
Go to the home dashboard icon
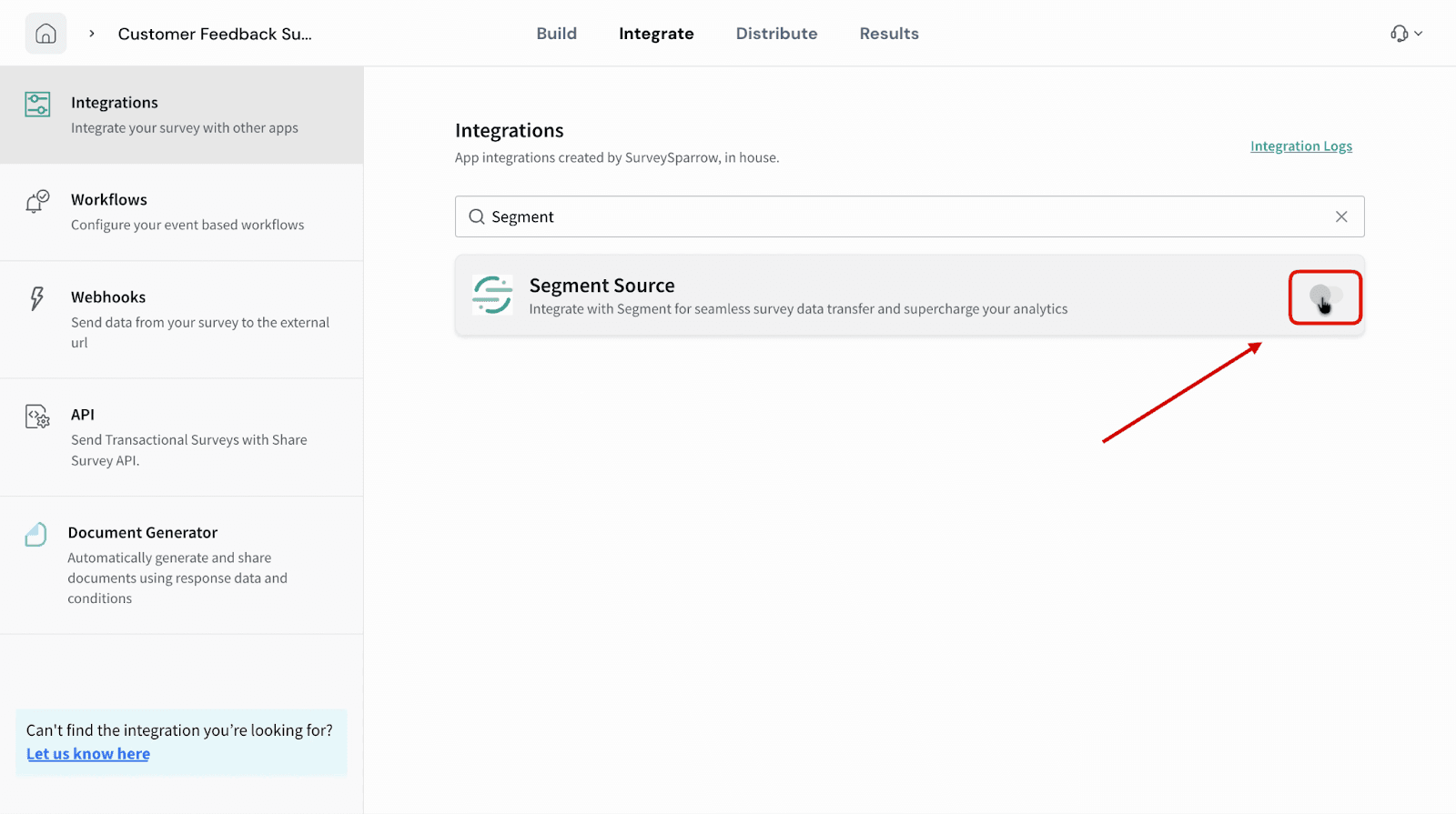click(45, 34)
